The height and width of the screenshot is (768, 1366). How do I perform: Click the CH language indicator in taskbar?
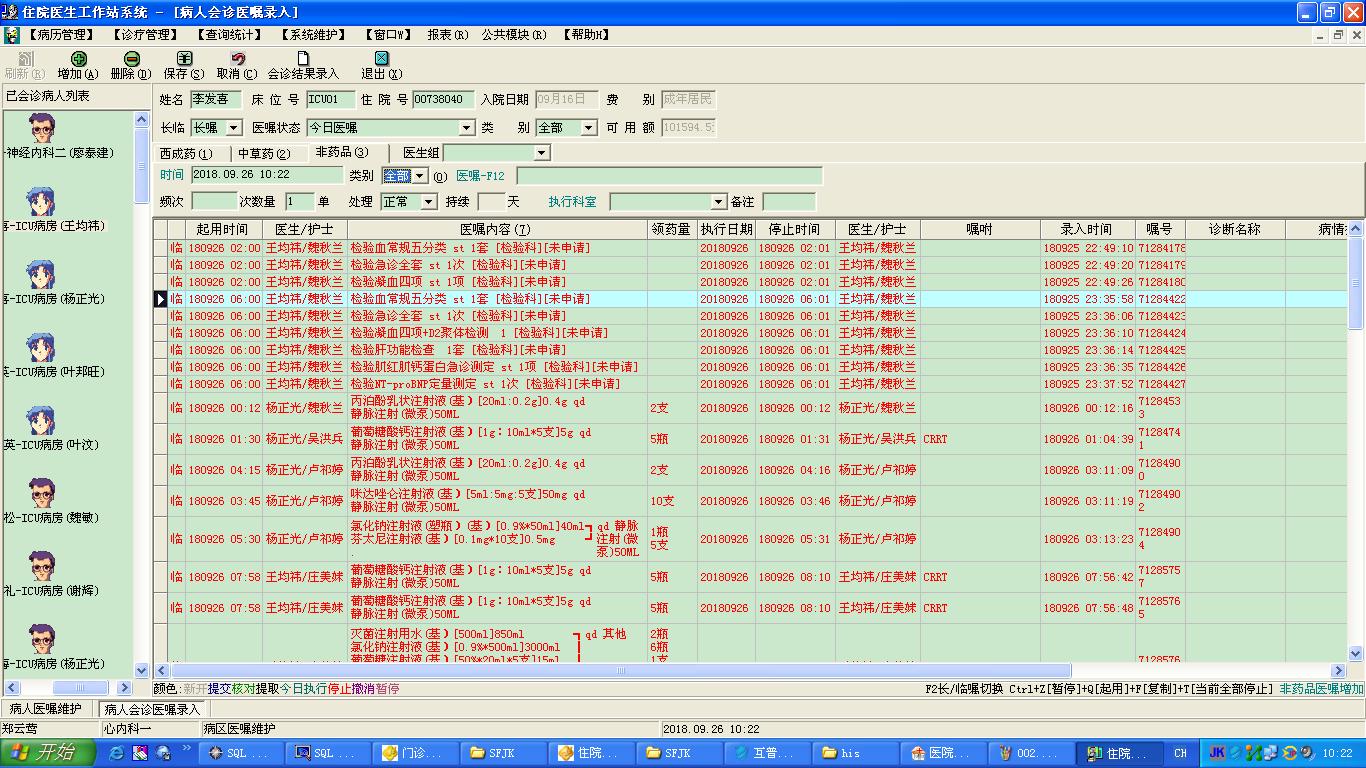coord(1181,753)
